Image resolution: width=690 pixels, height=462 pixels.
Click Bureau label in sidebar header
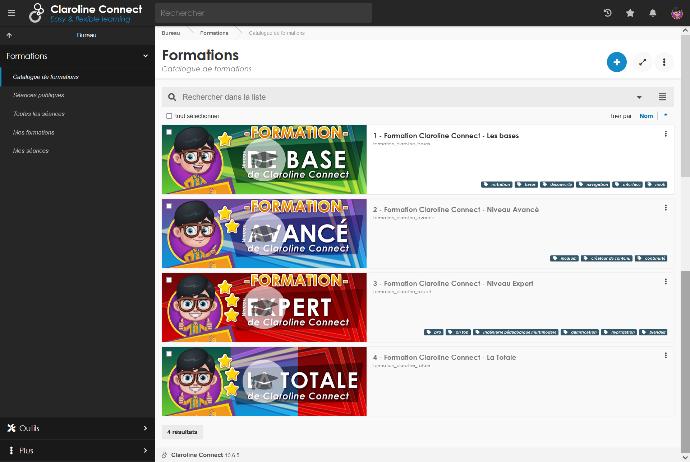86,35
